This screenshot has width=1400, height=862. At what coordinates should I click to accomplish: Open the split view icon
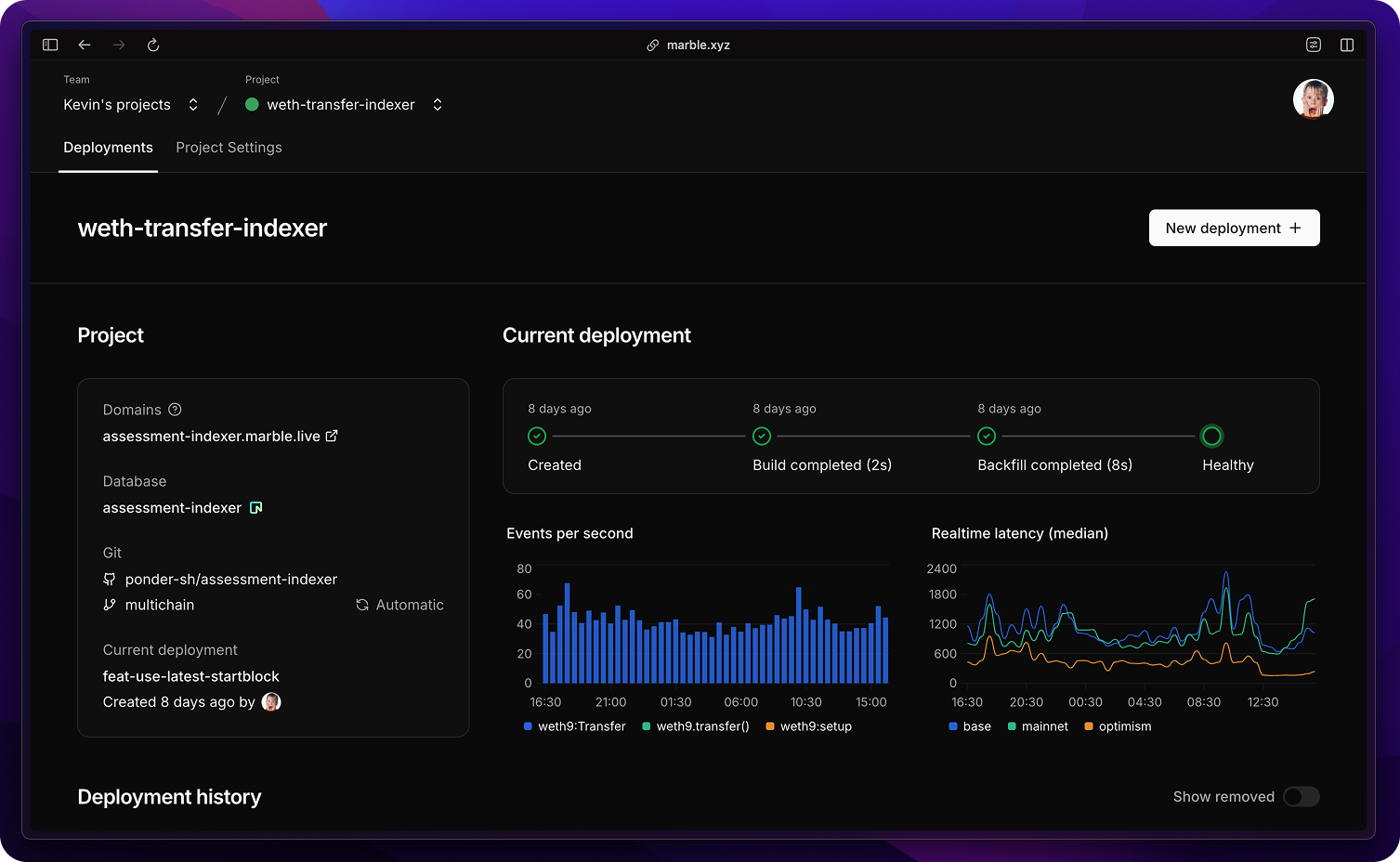(1346, 45)
